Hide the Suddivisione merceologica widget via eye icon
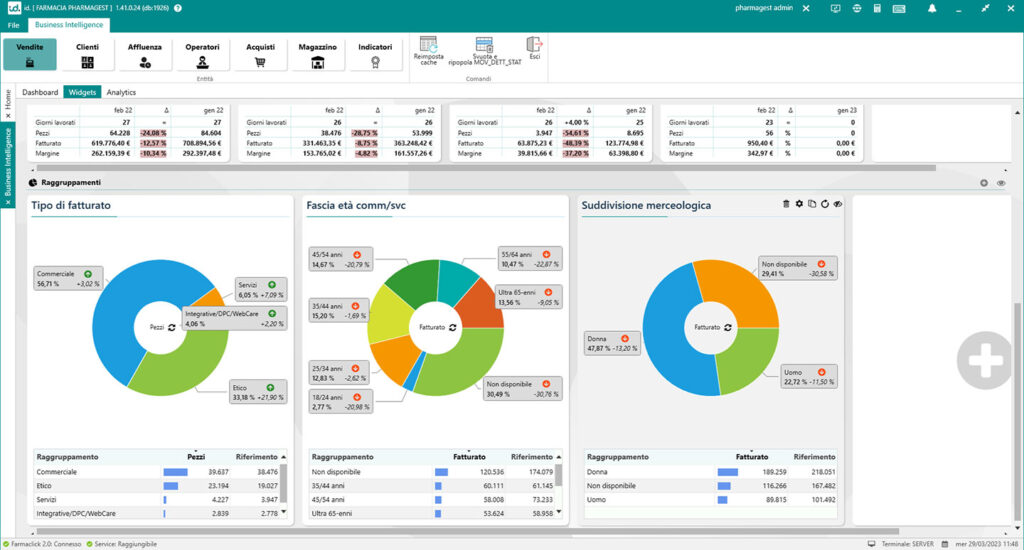 pyautogui.click(x=838, y=204)
